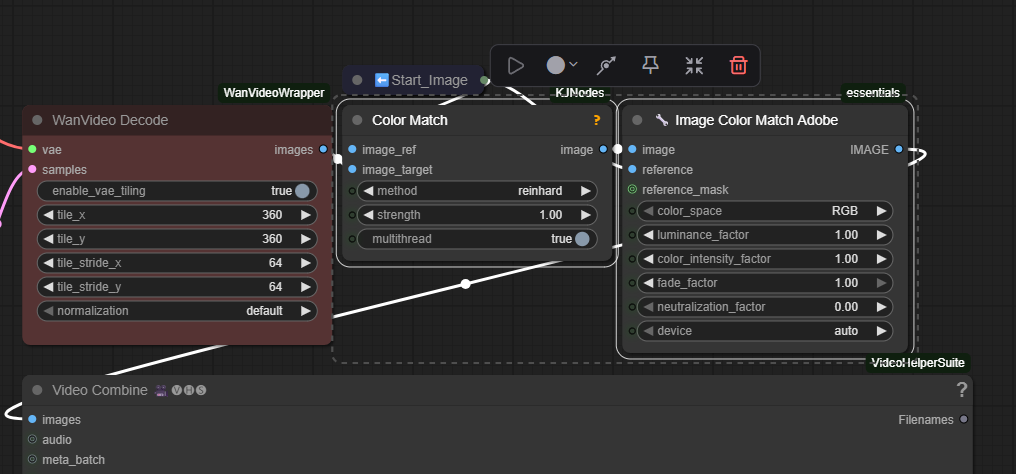This screenshot has height=474, width=1016.
Task: Click link midpoint dot on white wire
Action: pos(465,284)
